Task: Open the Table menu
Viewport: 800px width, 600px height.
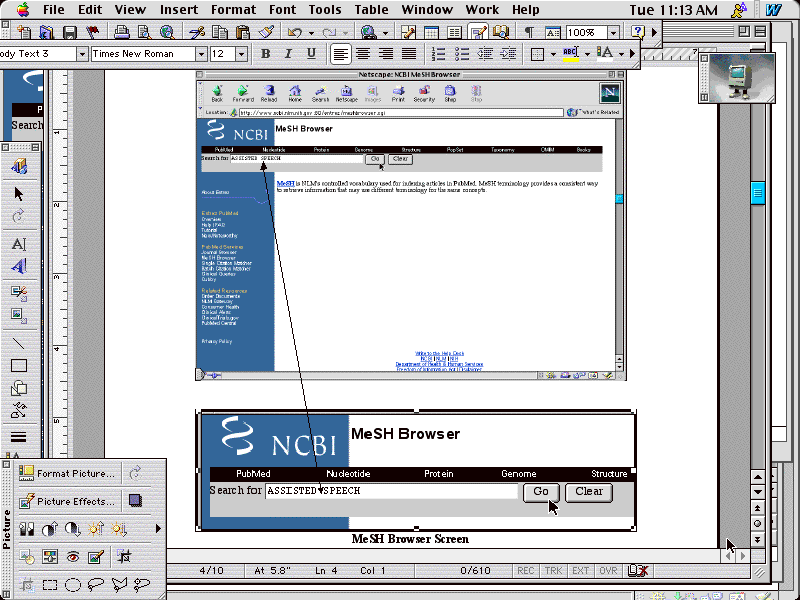Action: click(x=371, y=10)
